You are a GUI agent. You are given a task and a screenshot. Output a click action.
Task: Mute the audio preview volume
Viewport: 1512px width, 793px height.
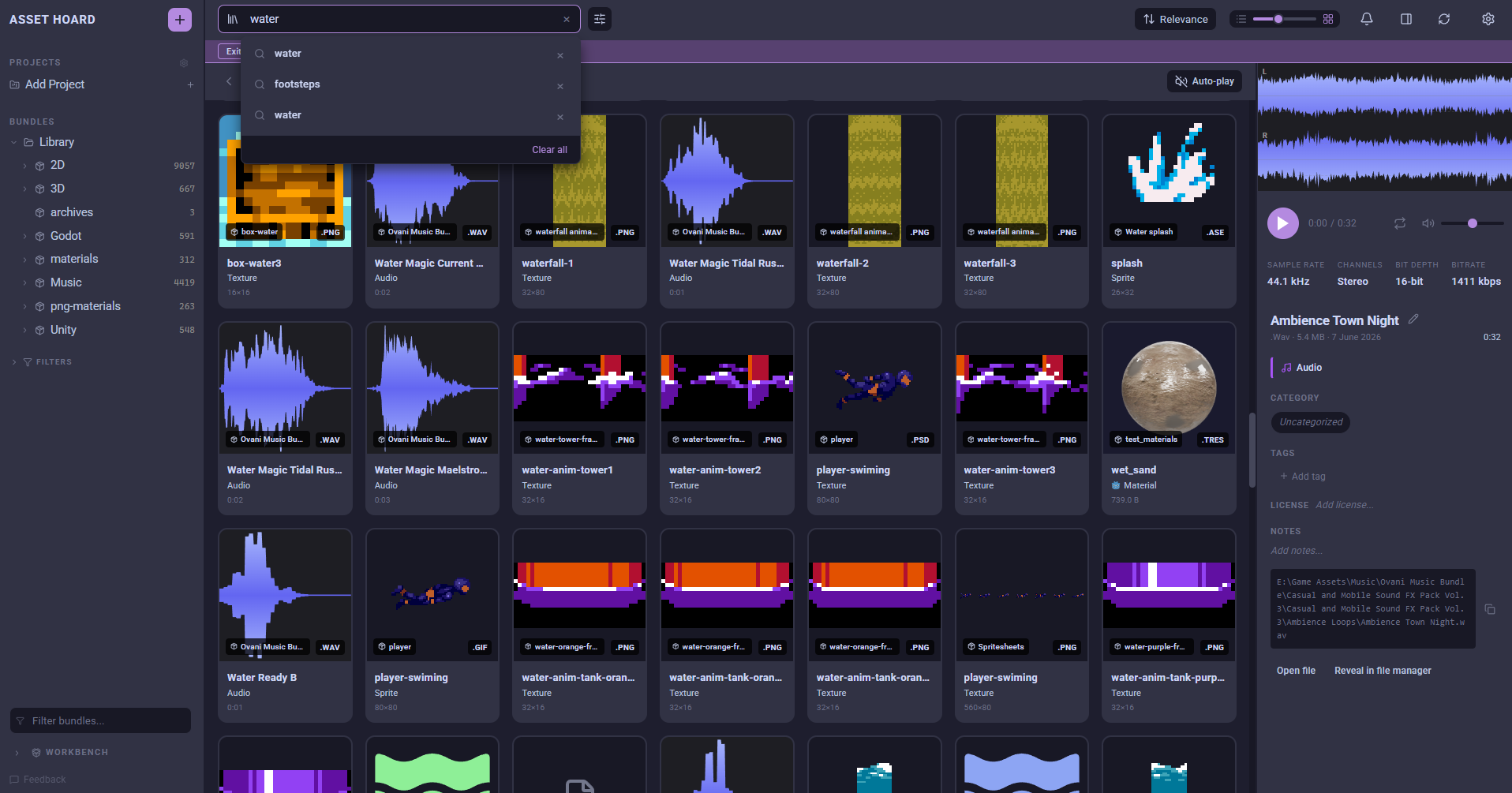point(1428,223)
